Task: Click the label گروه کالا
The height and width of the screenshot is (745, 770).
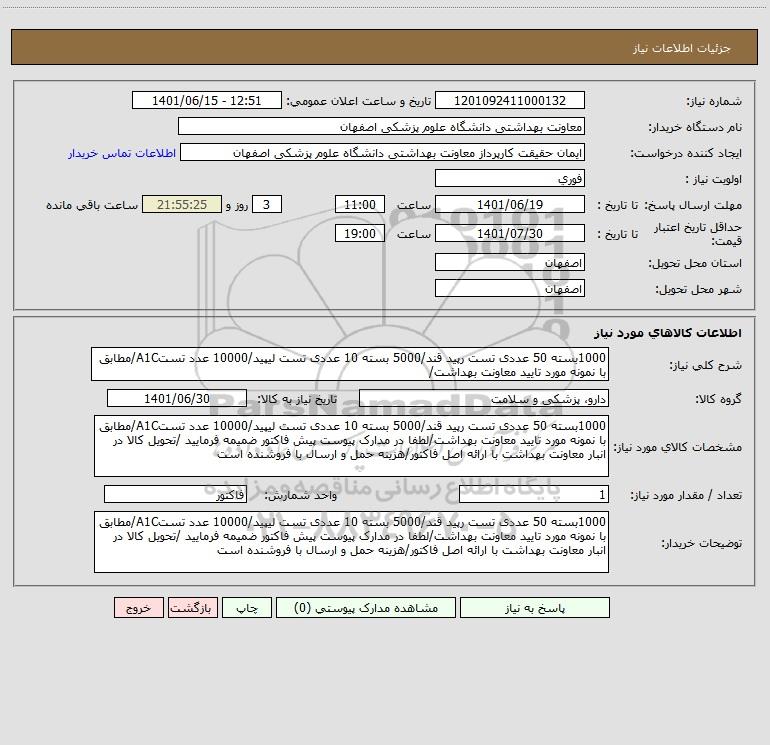Action: pos(719,399)
